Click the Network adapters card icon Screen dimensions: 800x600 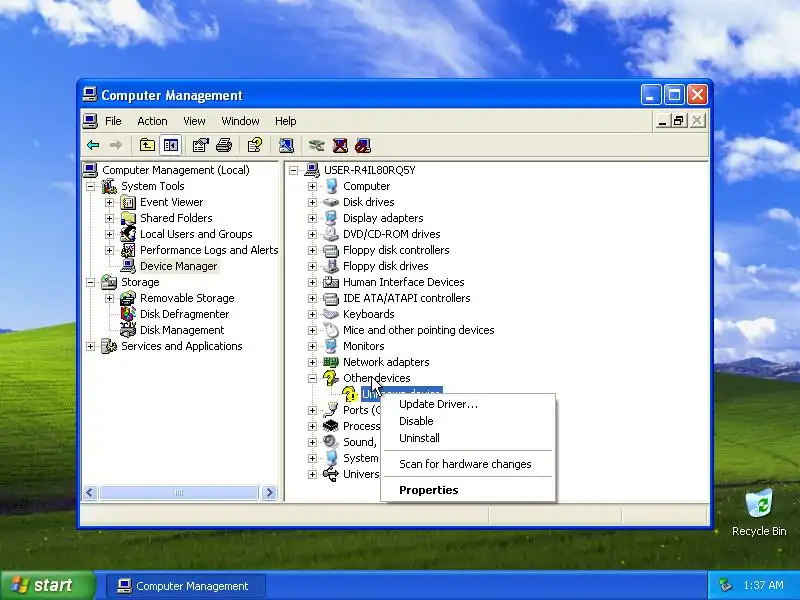click(331, 362)
